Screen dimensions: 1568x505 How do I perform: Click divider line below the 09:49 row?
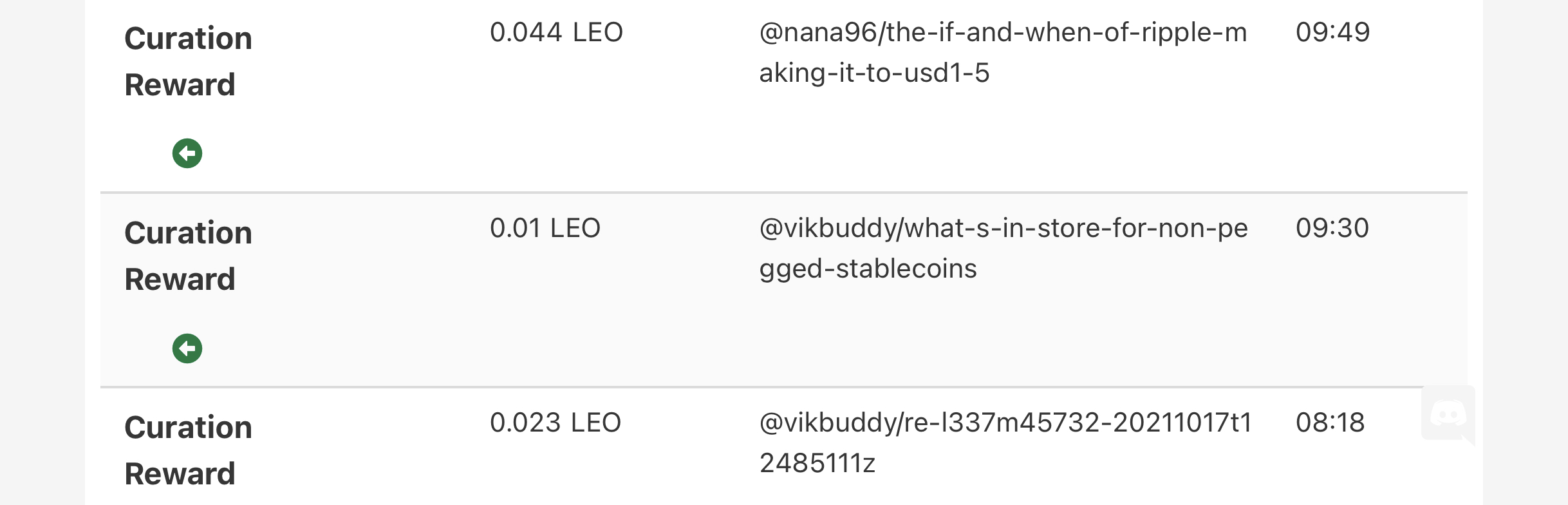coord(784,192)
